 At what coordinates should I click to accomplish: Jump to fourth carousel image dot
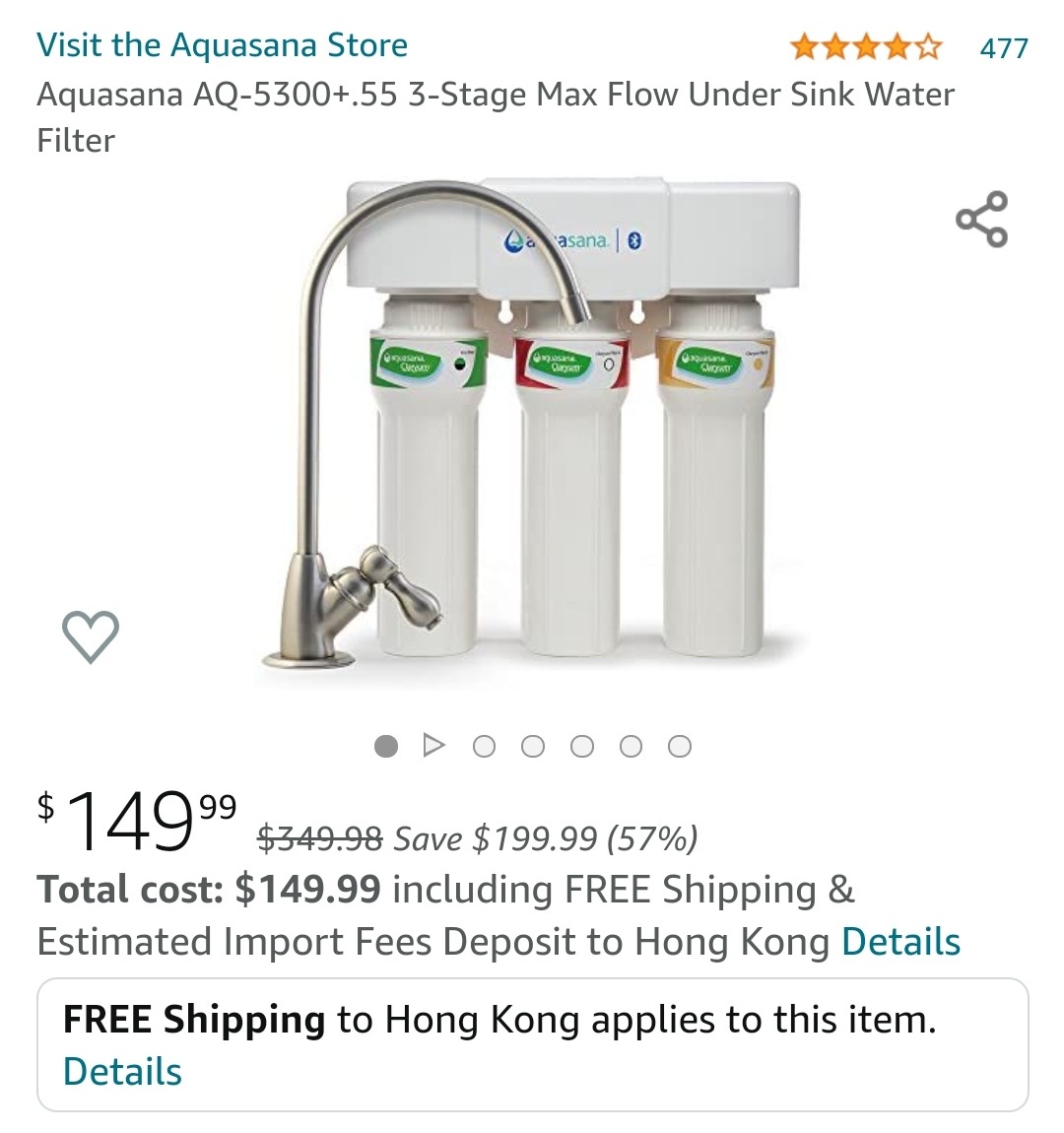(533, 746)
